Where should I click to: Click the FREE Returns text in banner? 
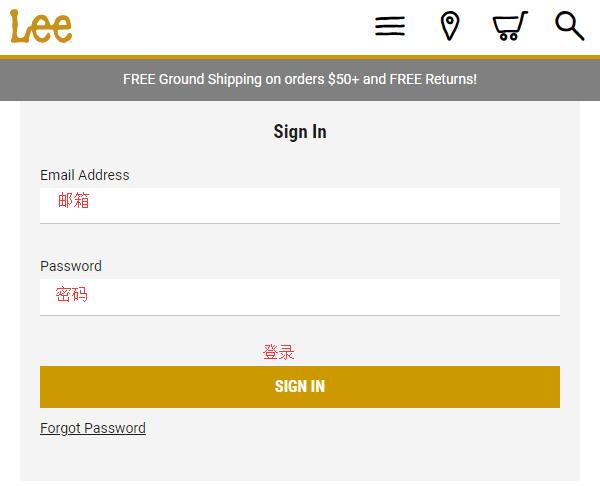(433, 79)
